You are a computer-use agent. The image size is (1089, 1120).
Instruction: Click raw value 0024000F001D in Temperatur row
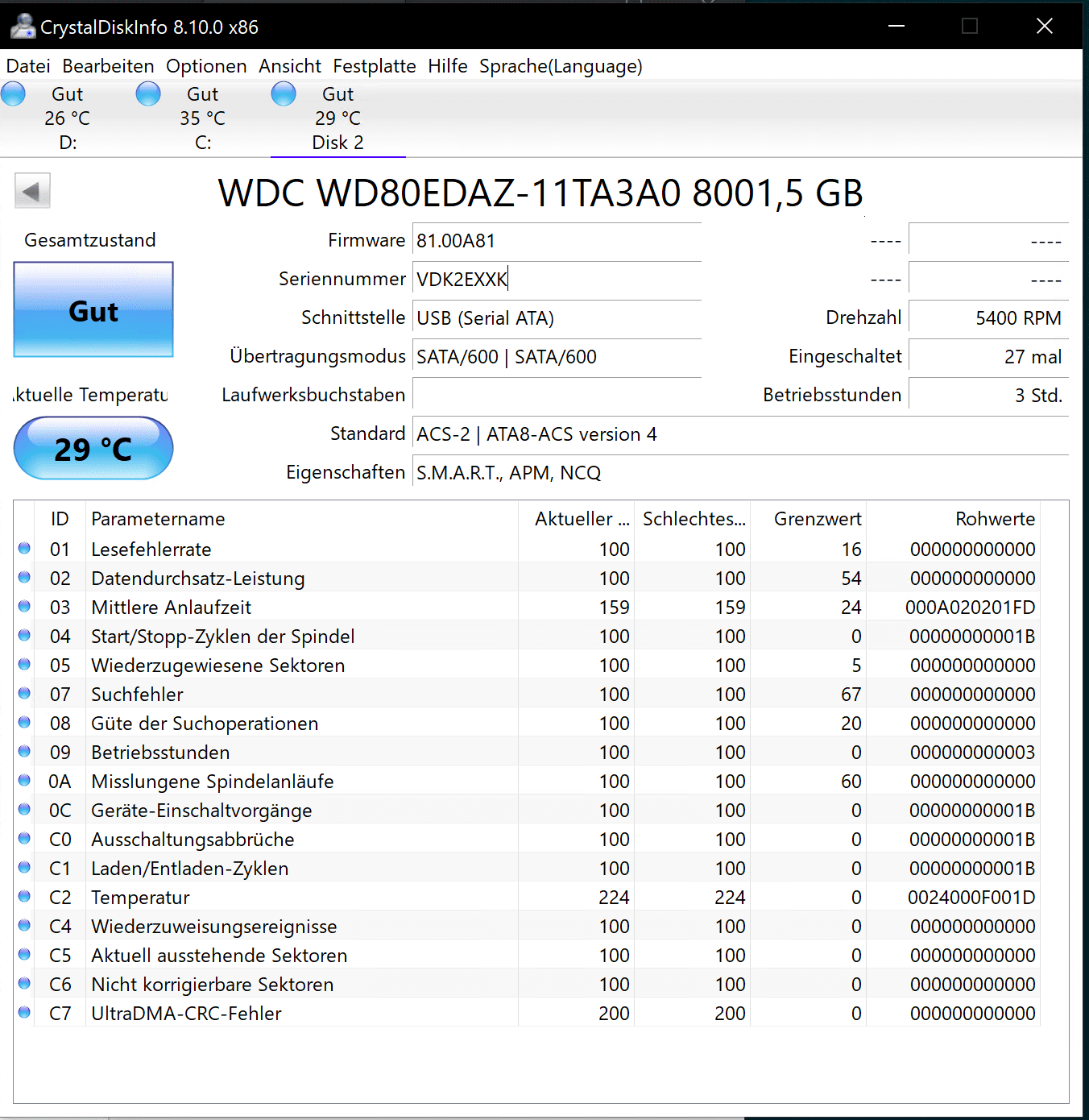pyautogui.click(x=971, y=898)
